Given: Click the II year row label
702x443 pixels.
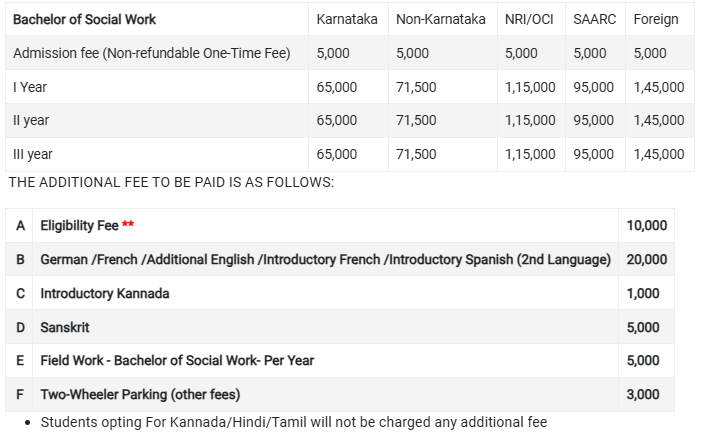Looking at the screenshot, I should pyautogui.click(x=30, y=120).
